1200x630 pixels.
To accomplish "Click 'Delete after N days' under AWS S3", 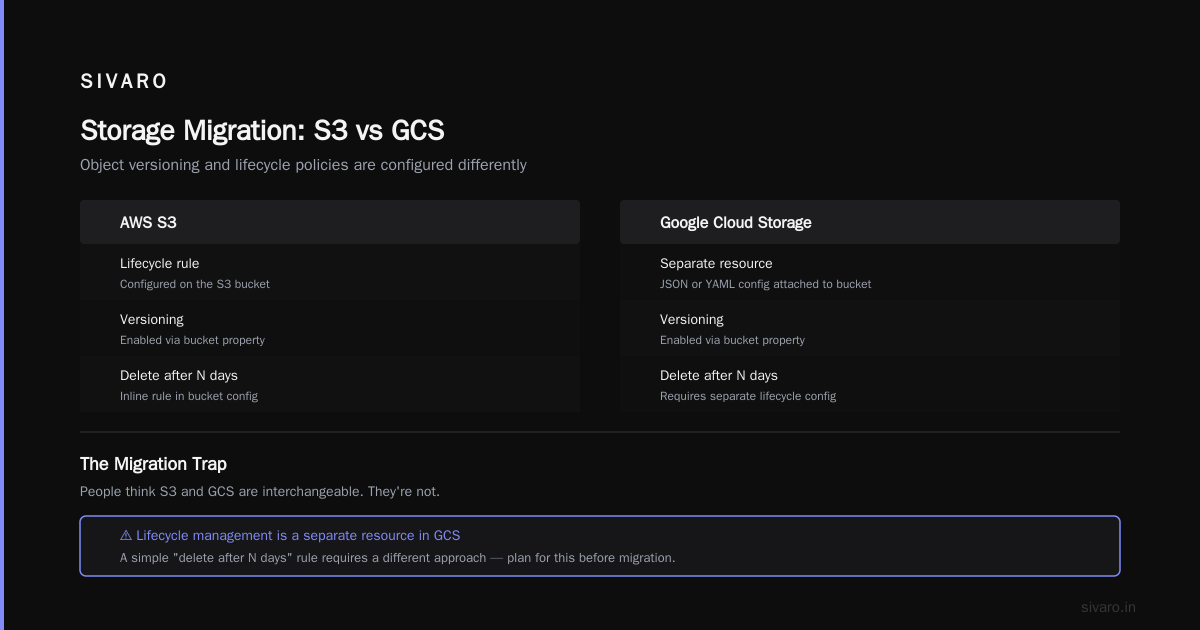I will (179, 376).
